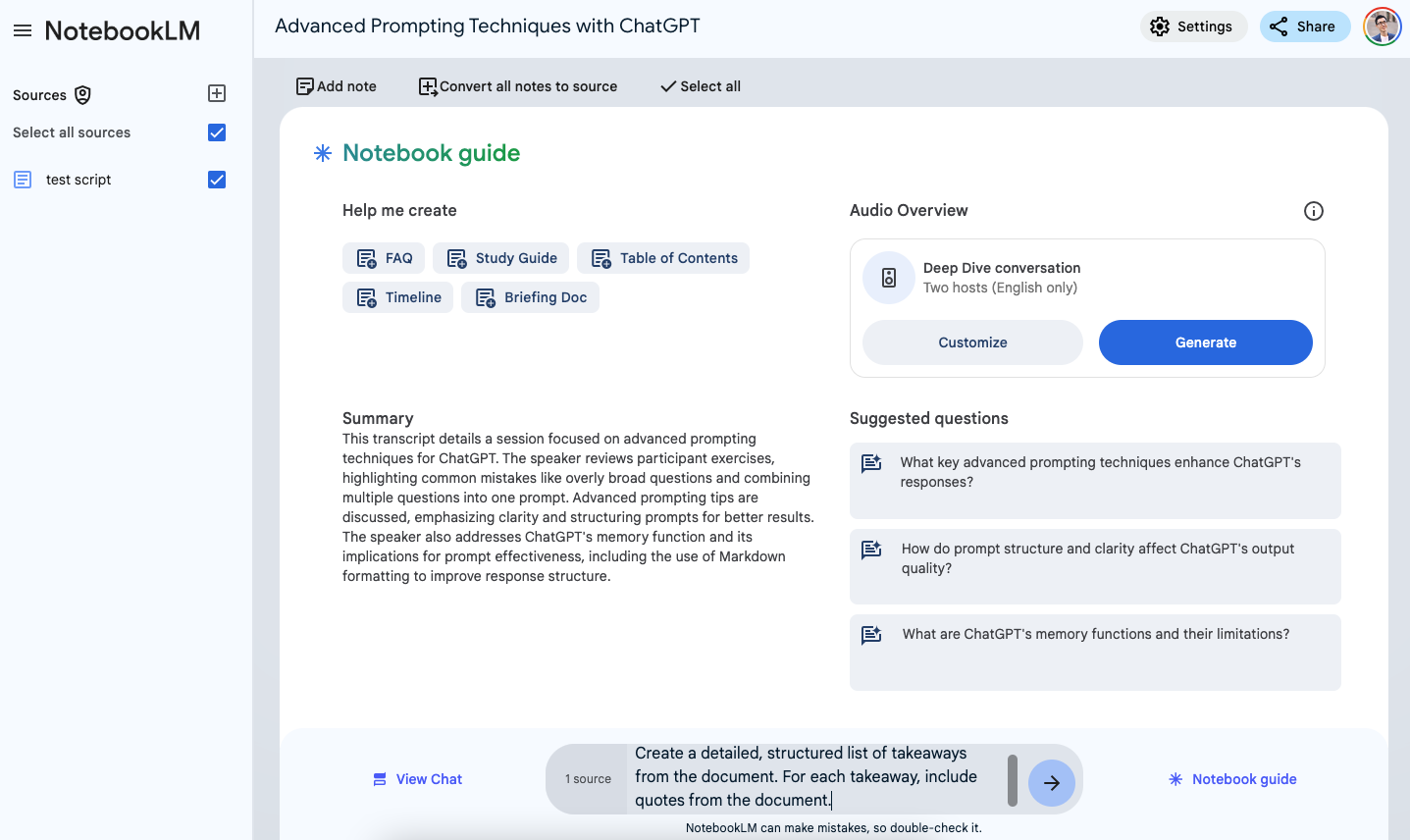Click the Deep Dive conversation audio icon
The width and height of the screenshot is (1410, 840).
coord(887,278)
